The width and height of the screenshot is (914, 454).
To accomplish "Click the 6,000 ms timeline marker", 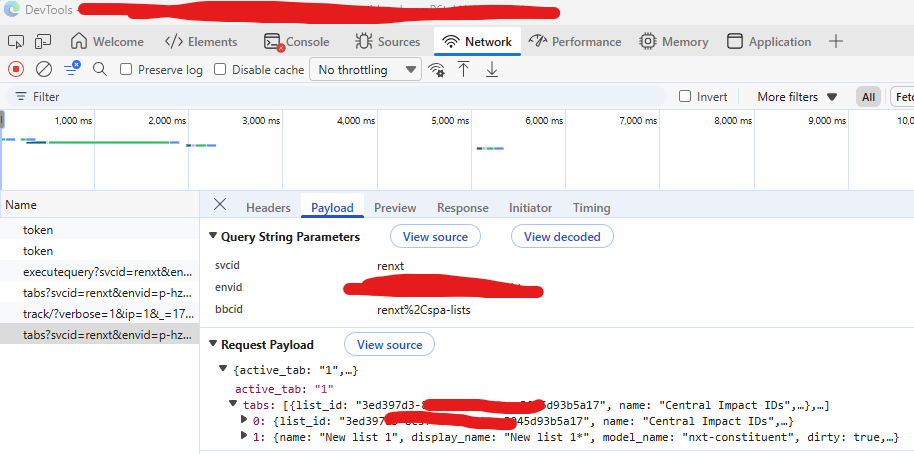I will [544, 121].
